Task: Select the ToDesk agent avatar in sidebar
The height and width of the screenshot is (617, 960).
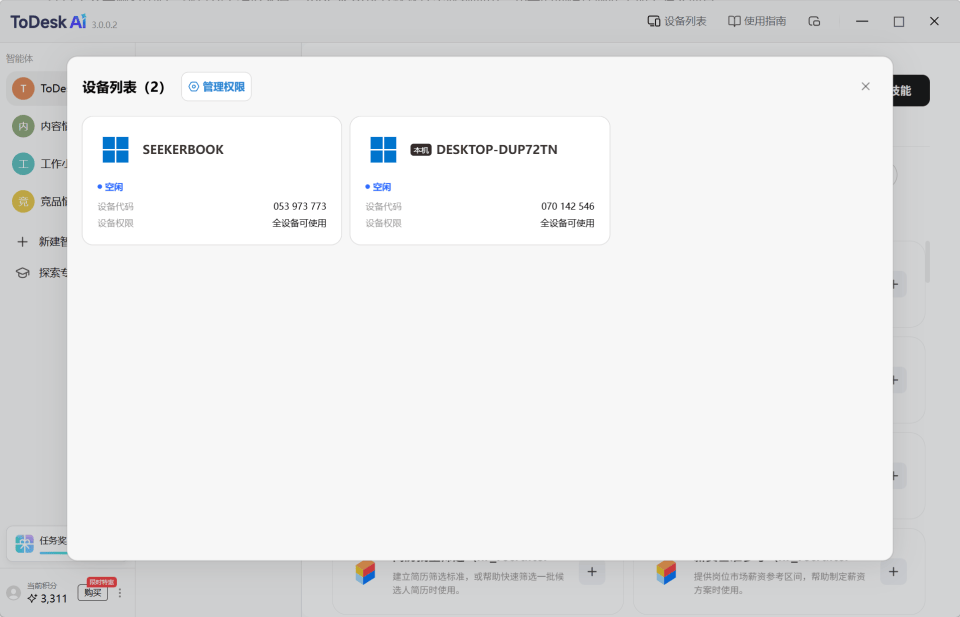Action: (x=23, y=88)
